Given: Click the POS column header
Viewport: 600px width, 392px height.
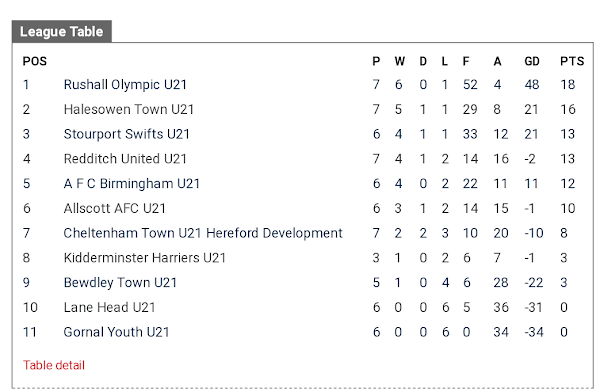Looking at the screenshot, I should [x=34, y=61].
